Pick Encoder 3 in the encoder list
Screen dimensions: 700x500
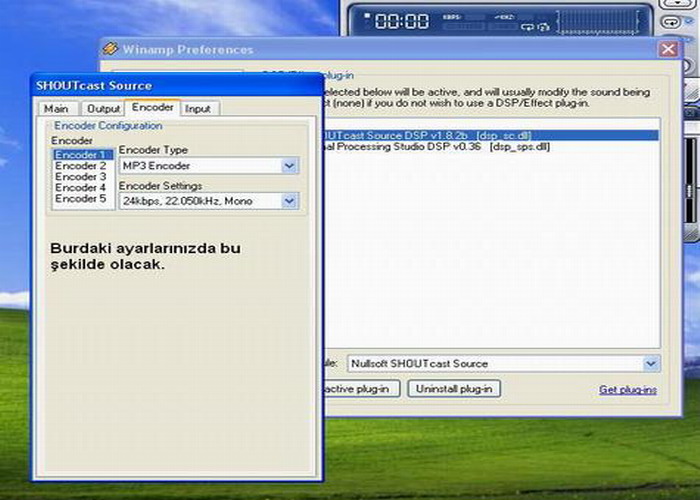point(81,177)
